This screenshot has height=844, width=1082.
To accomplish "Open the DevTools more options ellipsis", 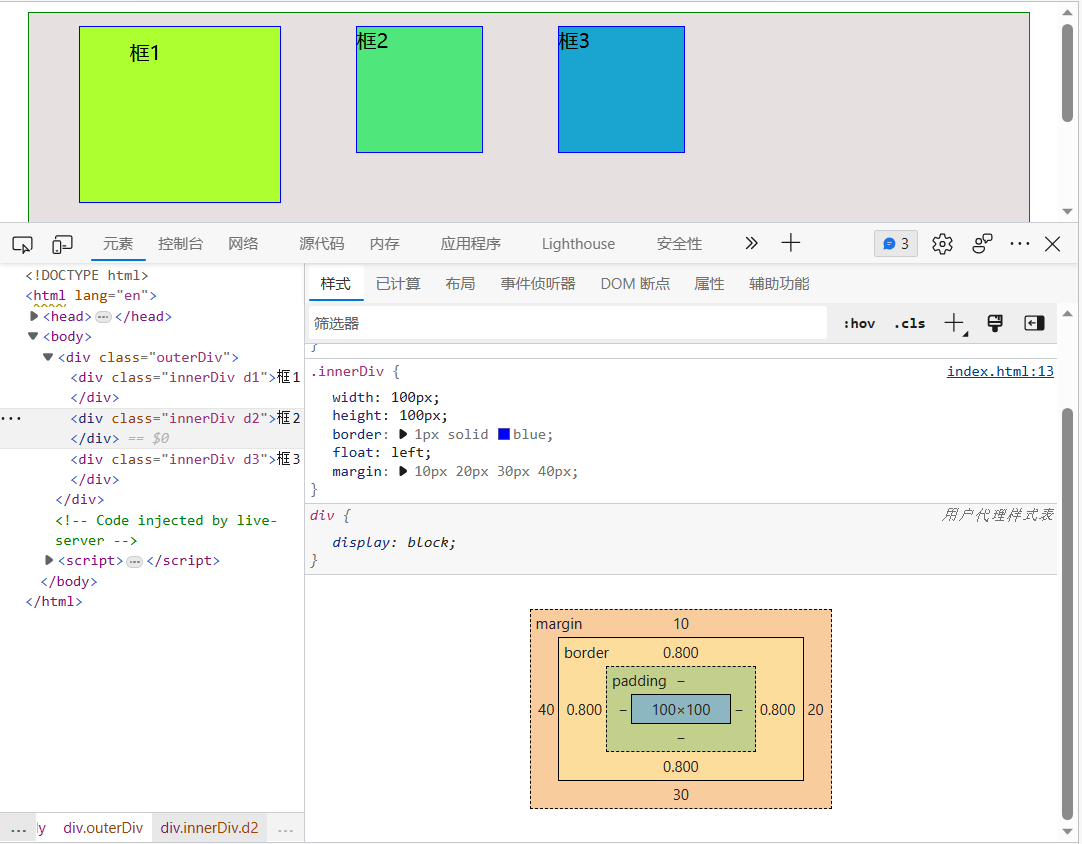I will pos(1019,244).
